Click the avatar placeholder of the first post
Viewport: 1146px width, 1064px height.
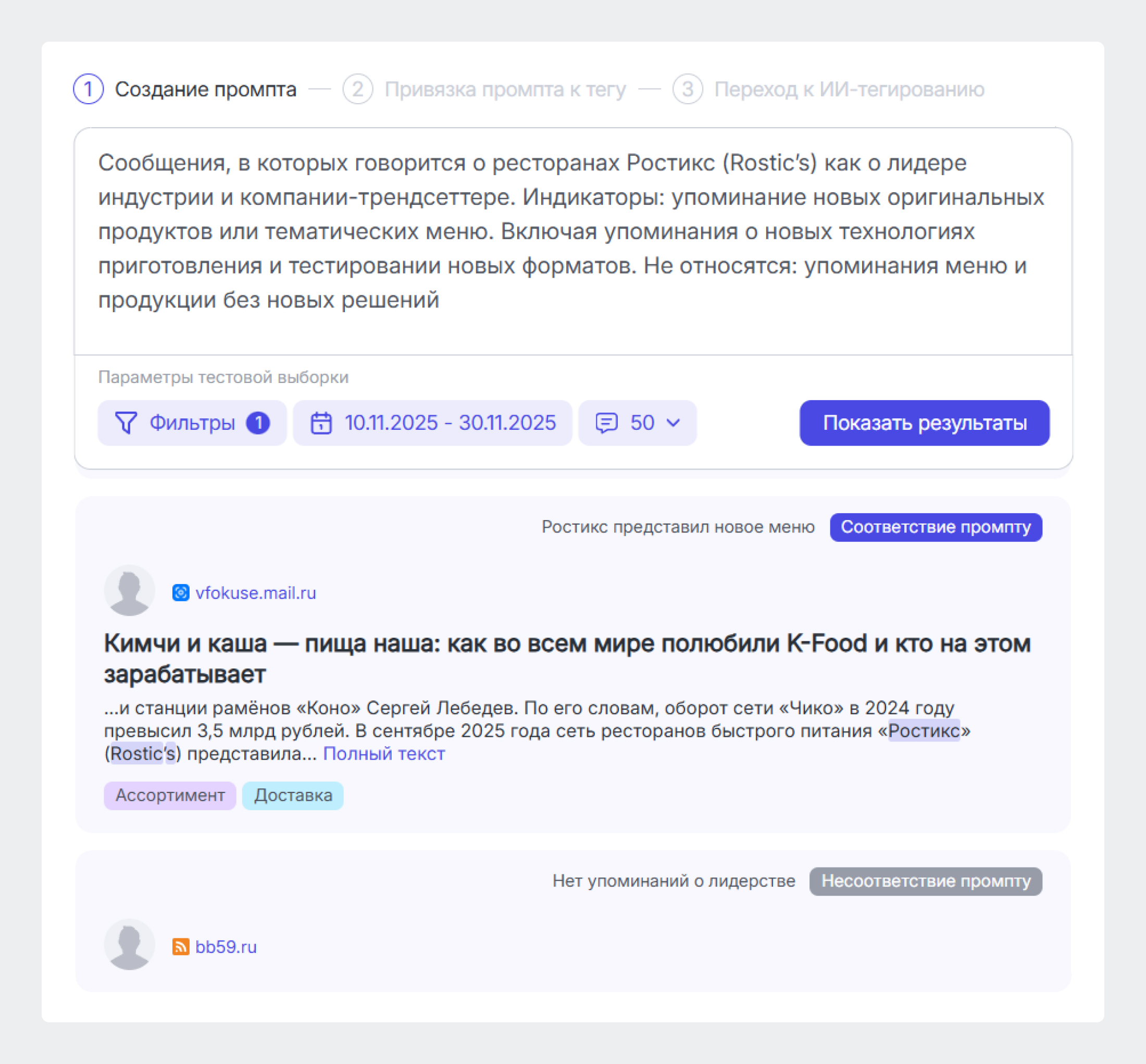[x=128, y=588]
